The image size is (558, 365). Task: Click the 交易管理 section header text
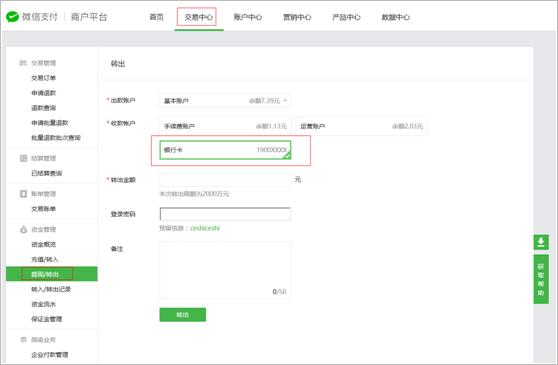(x=43, y=63)
